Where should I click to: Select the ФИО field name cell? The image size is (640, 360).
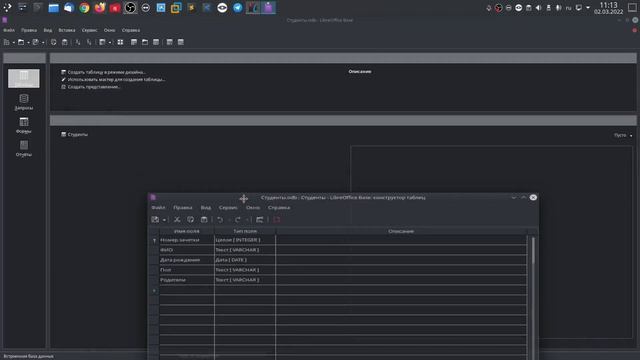(187, 250)
